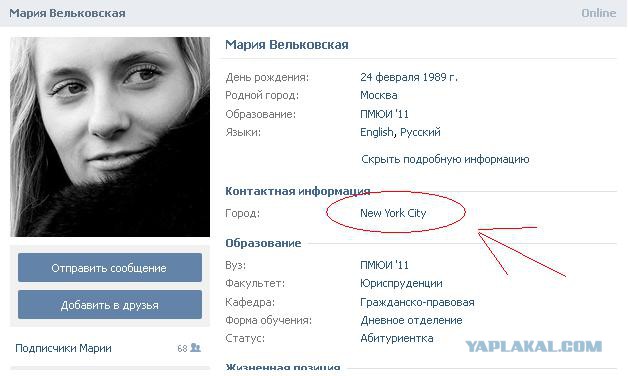
Task: Click the Мария Вельковская title in the header bar
Action: [67, 13]
